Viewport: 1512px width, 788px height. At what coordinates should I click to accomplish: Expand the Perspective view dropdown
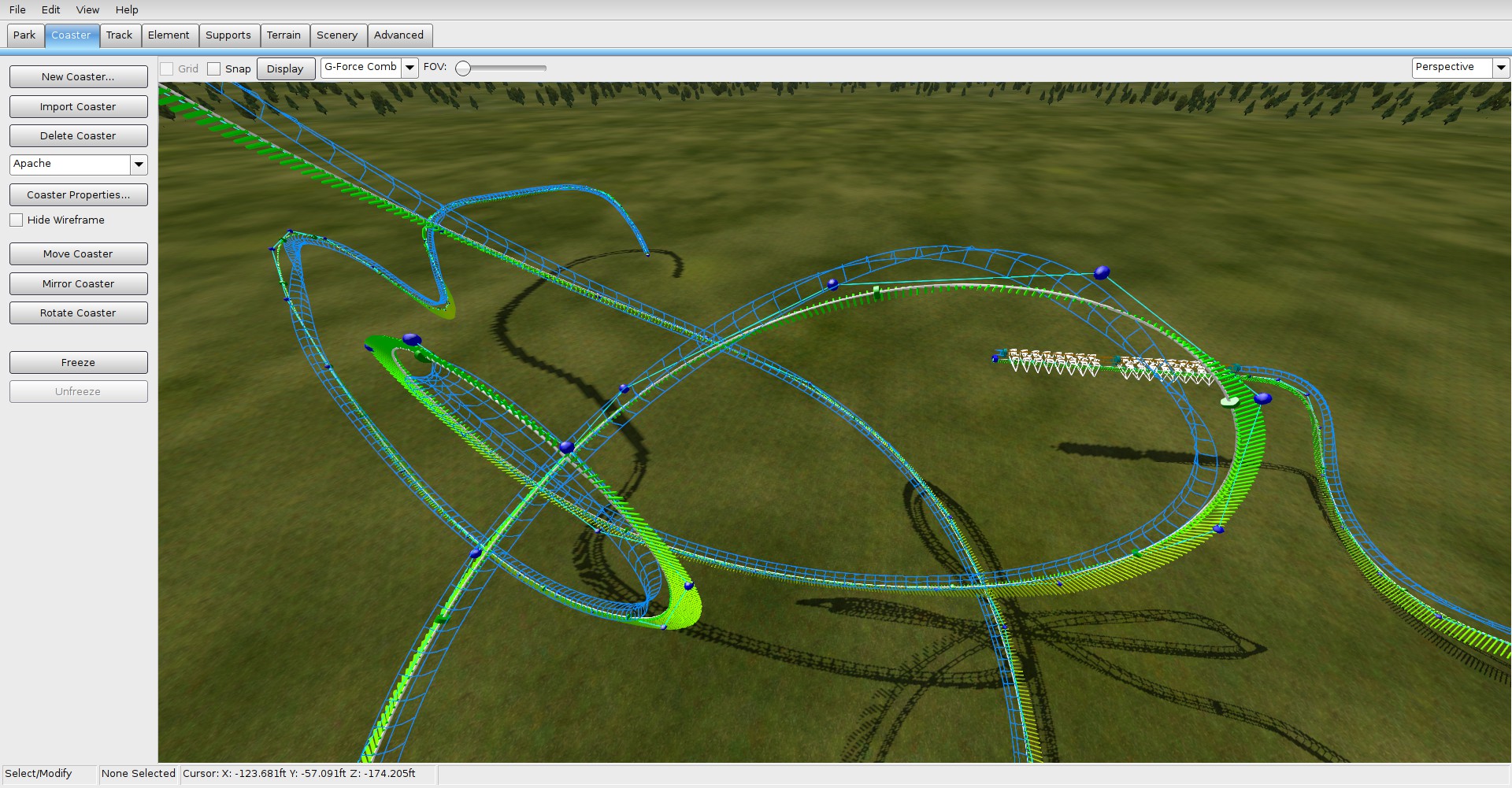point(1501,68)
